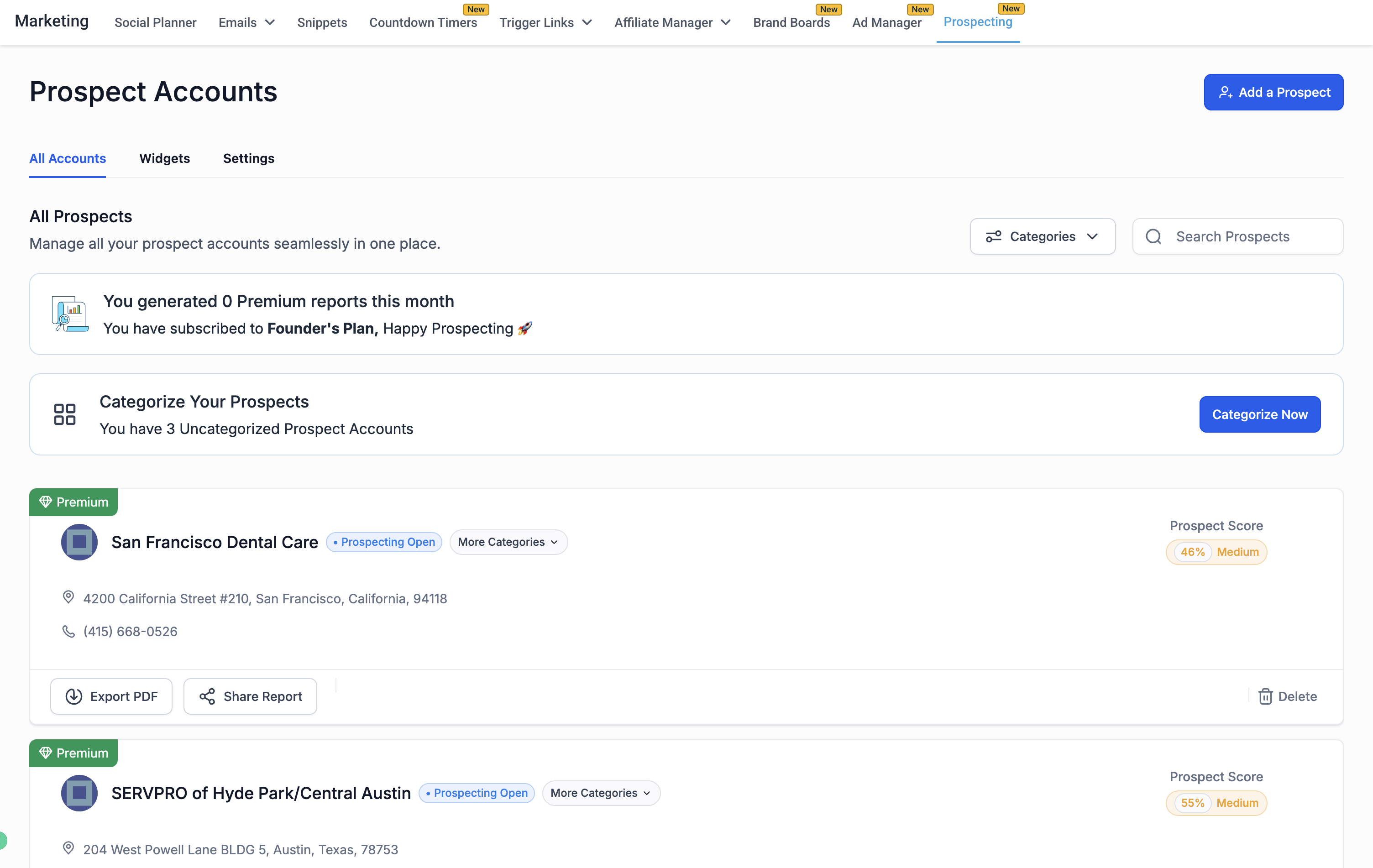Click the SERVPRO account avatar icon
1373x868 pixels.
[79, 792]
